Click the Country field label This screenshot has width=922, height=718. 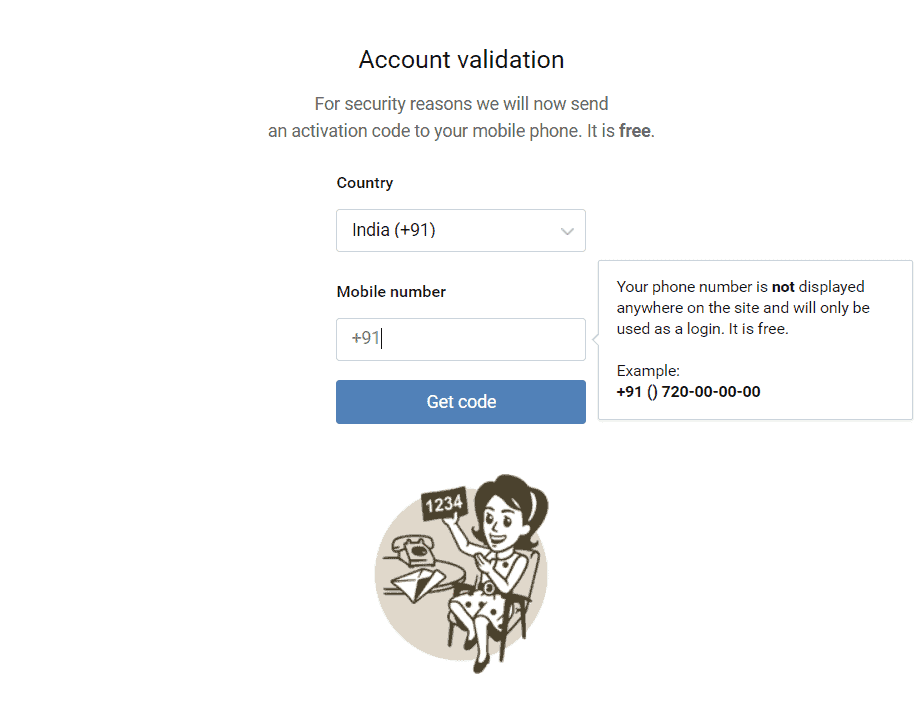coord(364,183)
